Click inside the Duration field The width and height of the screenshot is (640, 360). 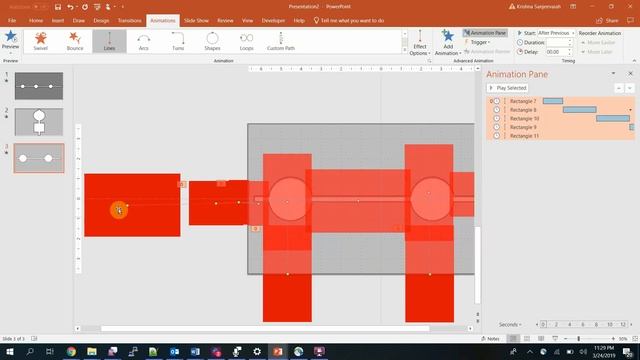pos(557,42)
